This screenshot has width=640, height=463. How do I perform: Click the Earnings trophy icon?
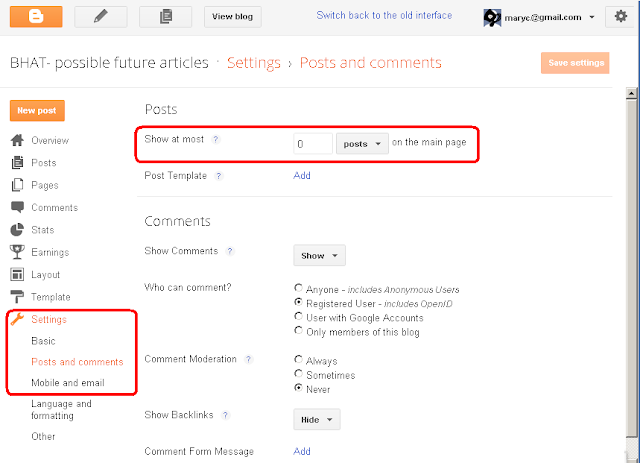coord(17,252)
